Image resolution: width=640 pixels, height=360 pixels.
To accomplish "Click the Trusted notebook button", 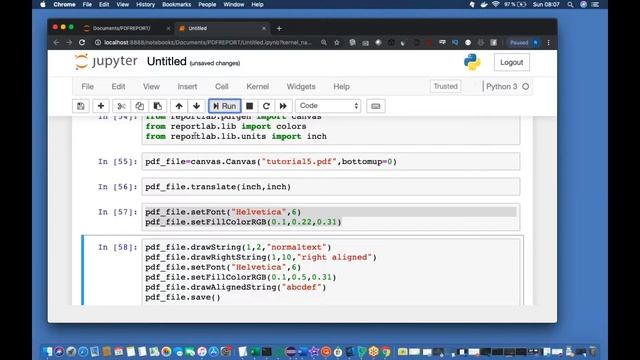I will tap(445, 86).
